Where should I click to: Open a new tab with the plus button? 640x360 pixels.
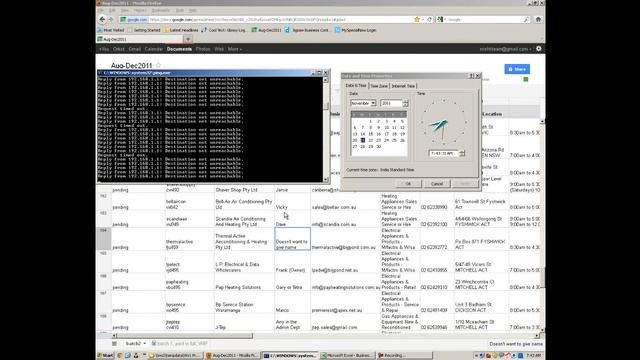pos(188,39)
